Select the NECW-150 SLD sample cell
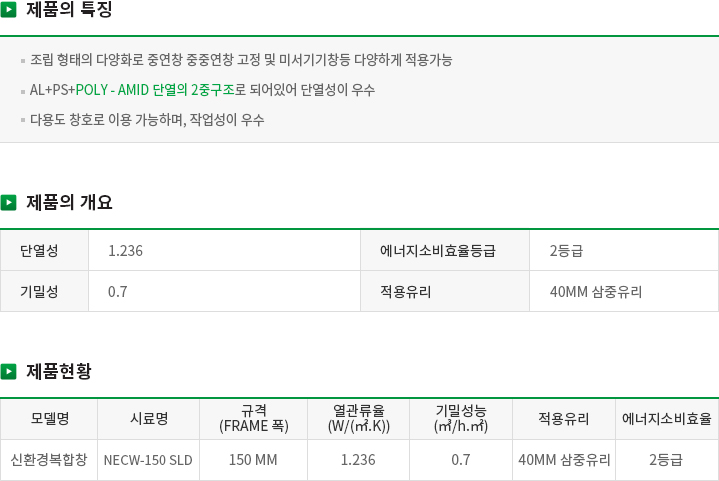Image resolution: width=719 pixels, height=481 pixels. (149, 459)
